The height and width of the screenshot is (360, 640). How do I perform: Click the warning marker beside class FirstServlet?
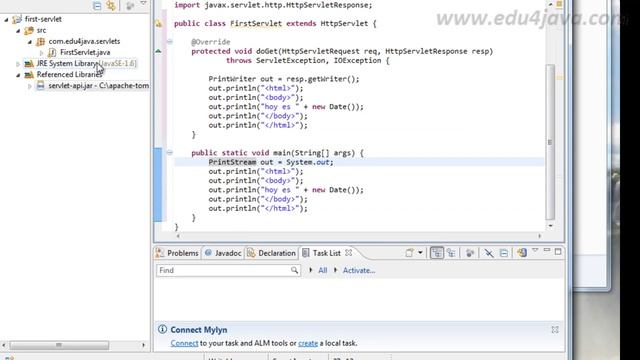[x=159, y=24]
